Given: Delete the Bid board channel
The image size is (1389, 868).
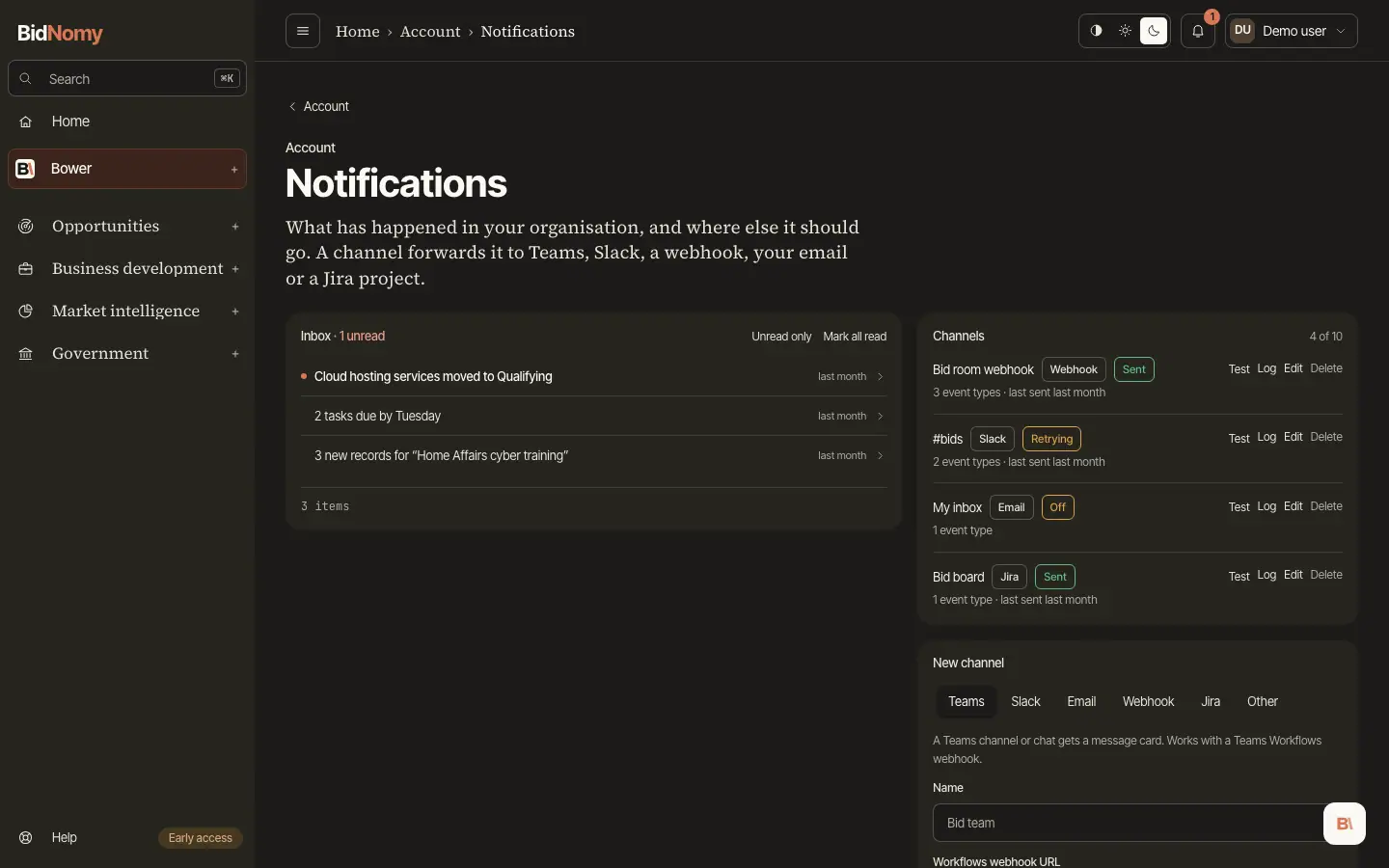Looking at the screenshot, I should click(x=1326, y=575).
